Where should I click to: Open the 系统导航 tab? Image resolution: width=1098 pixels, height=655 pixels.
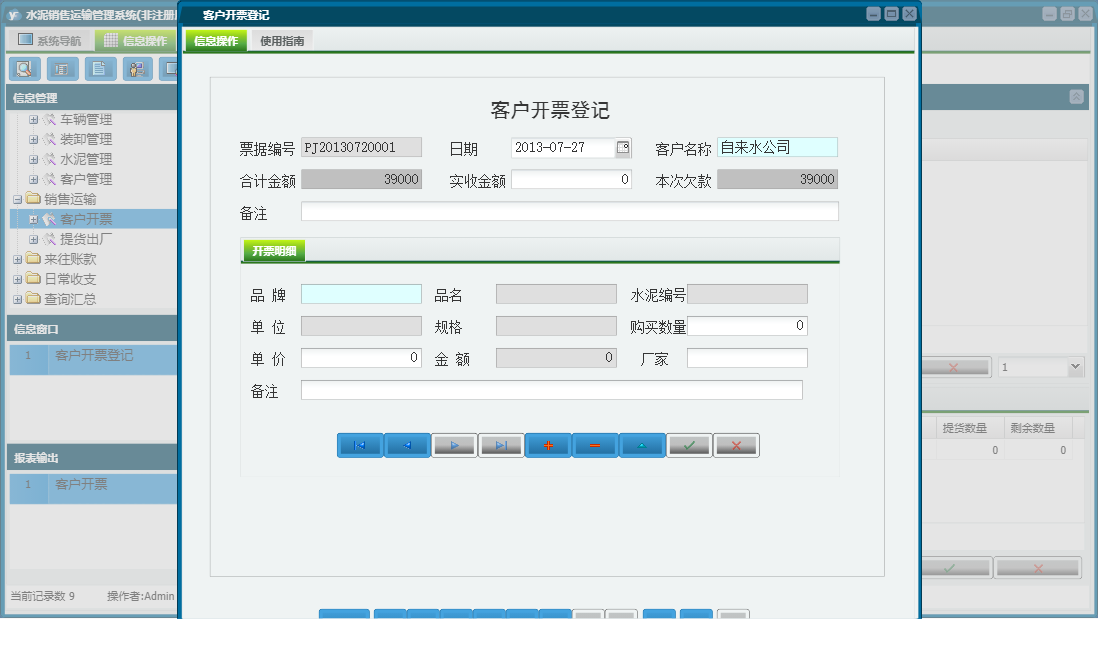pos(50,41)
